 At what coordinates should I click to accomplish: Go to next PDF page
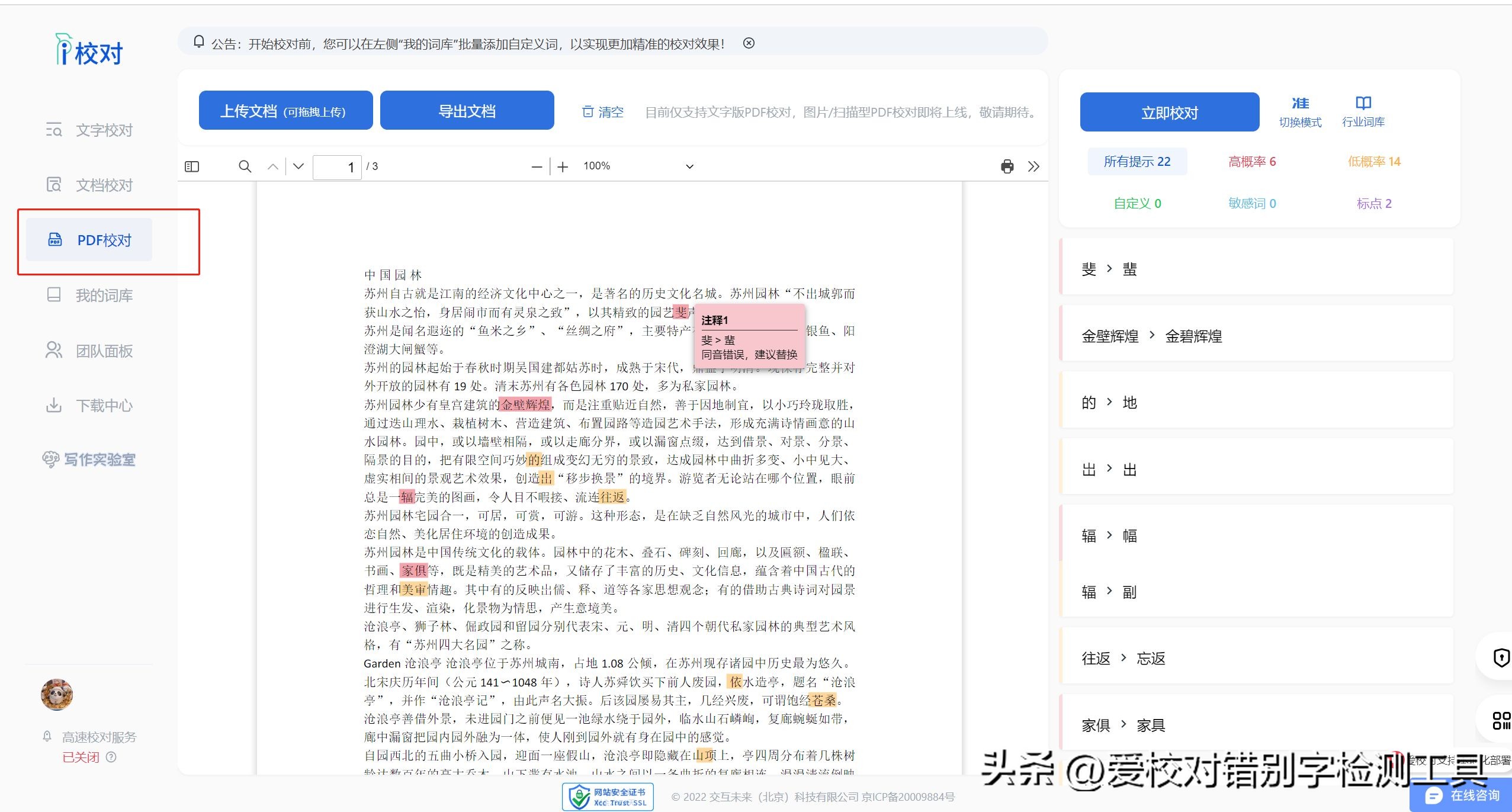coord(298,166)
